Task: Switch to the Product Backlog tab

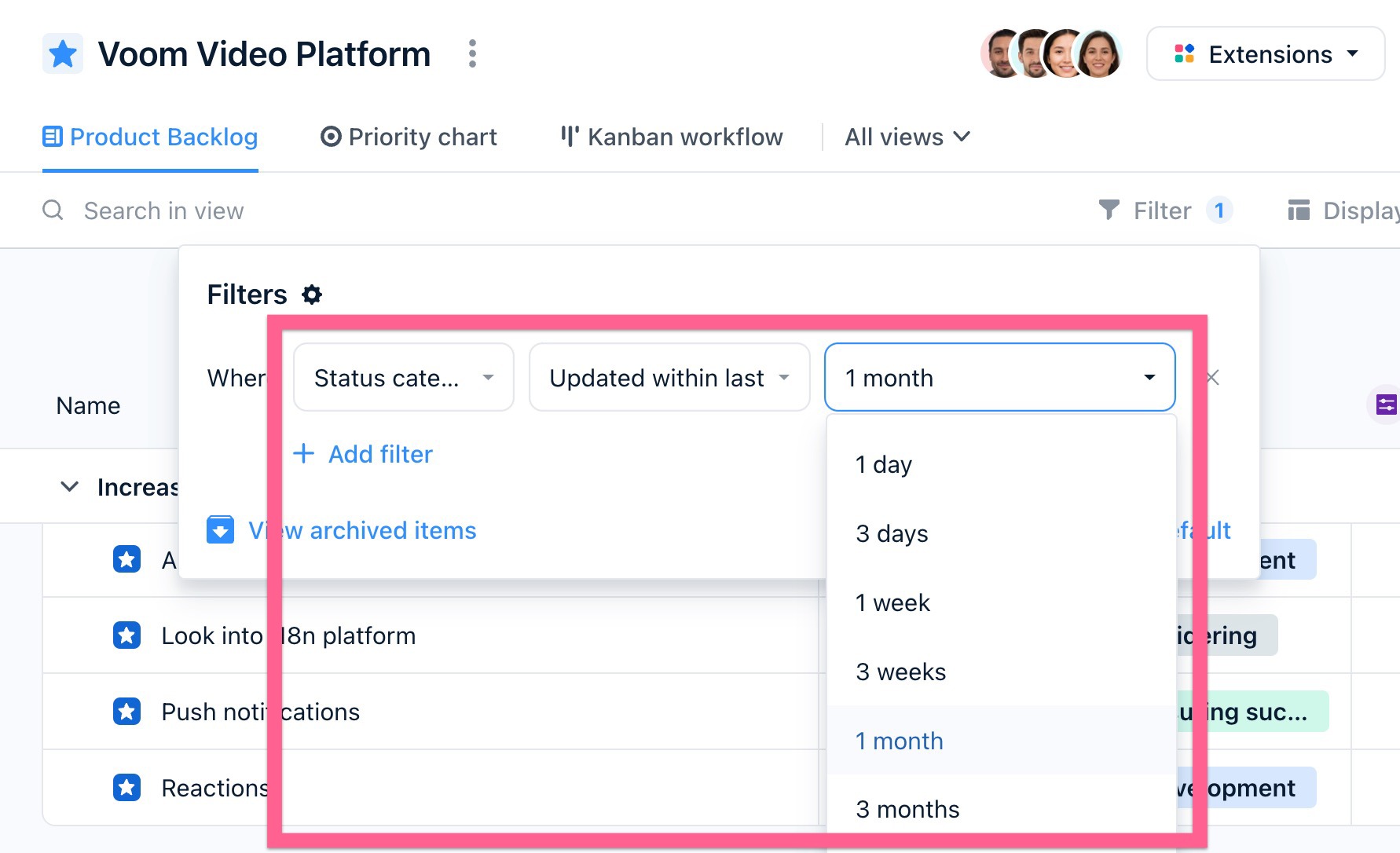Action: (150, 137)
